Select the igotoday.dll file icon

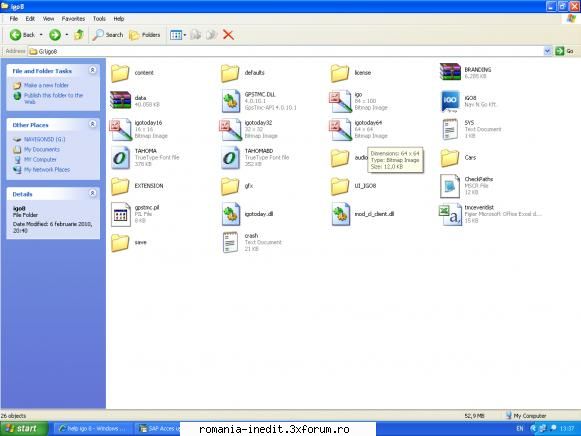click(231, 214)
